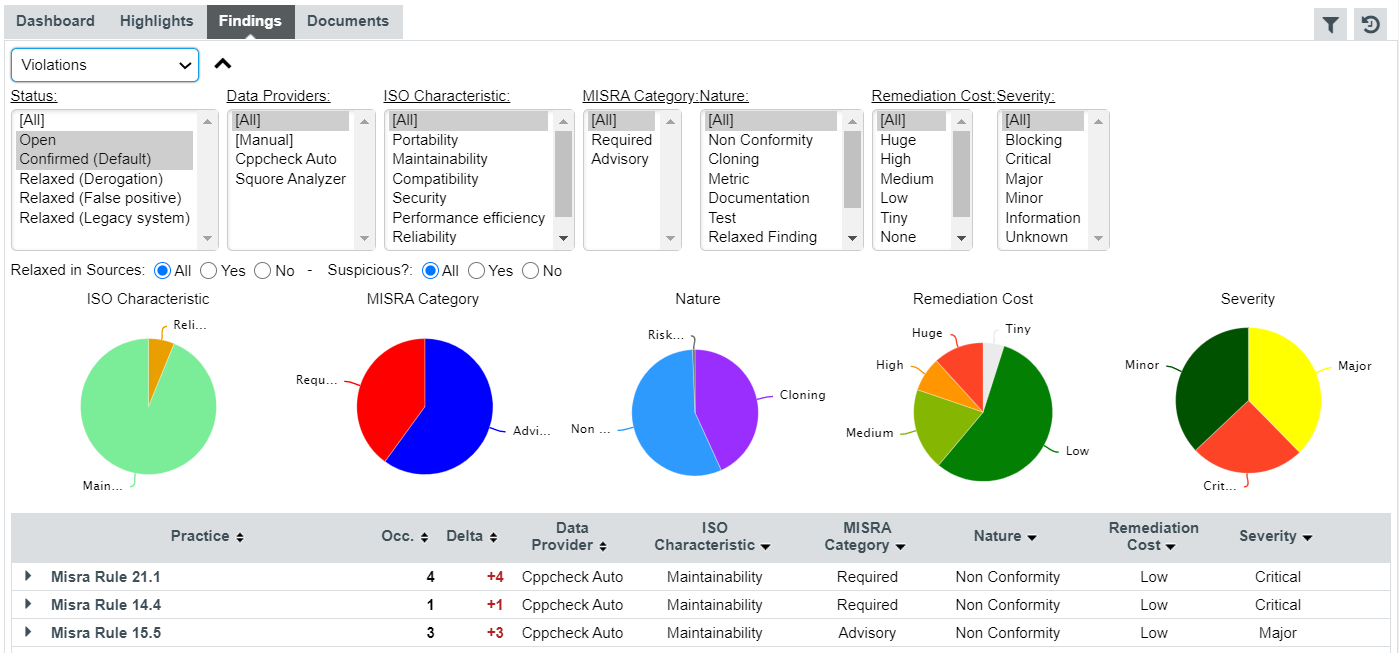The image size is (1399, 653).
Task: Select Yes for Relaxed in Sources
Action: click(x=209, y=271)
